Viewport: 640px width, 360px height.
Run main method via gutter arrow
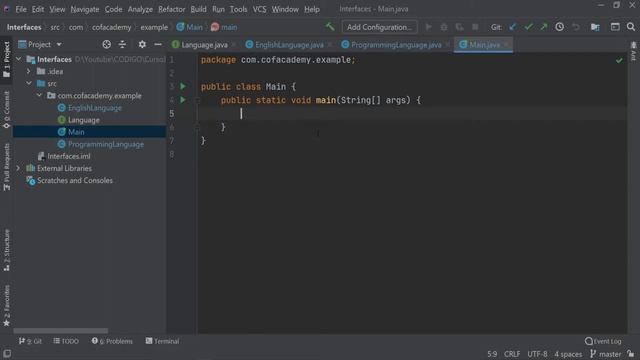[x=183, y=100]
